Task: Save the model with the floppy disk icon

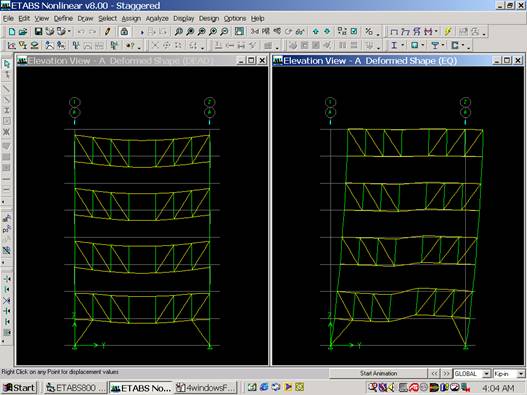Action: pos(38,32)
